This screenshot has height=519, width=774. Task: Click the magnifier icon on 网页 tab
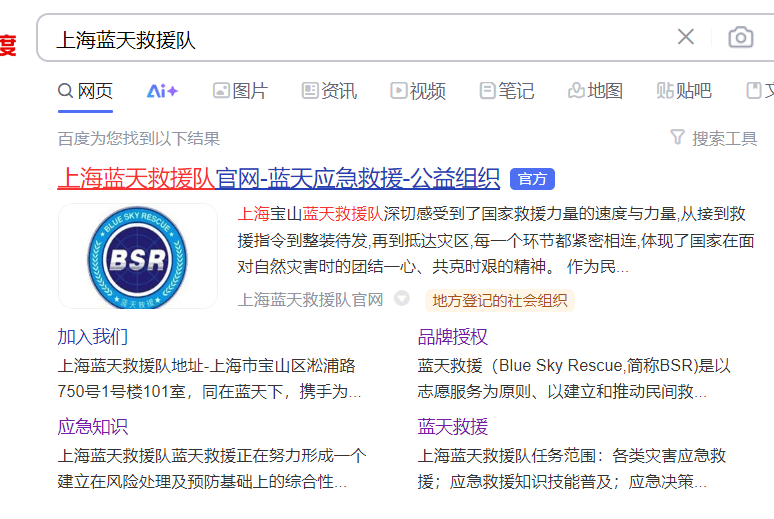pyautogui.click(x=65, y=90)
